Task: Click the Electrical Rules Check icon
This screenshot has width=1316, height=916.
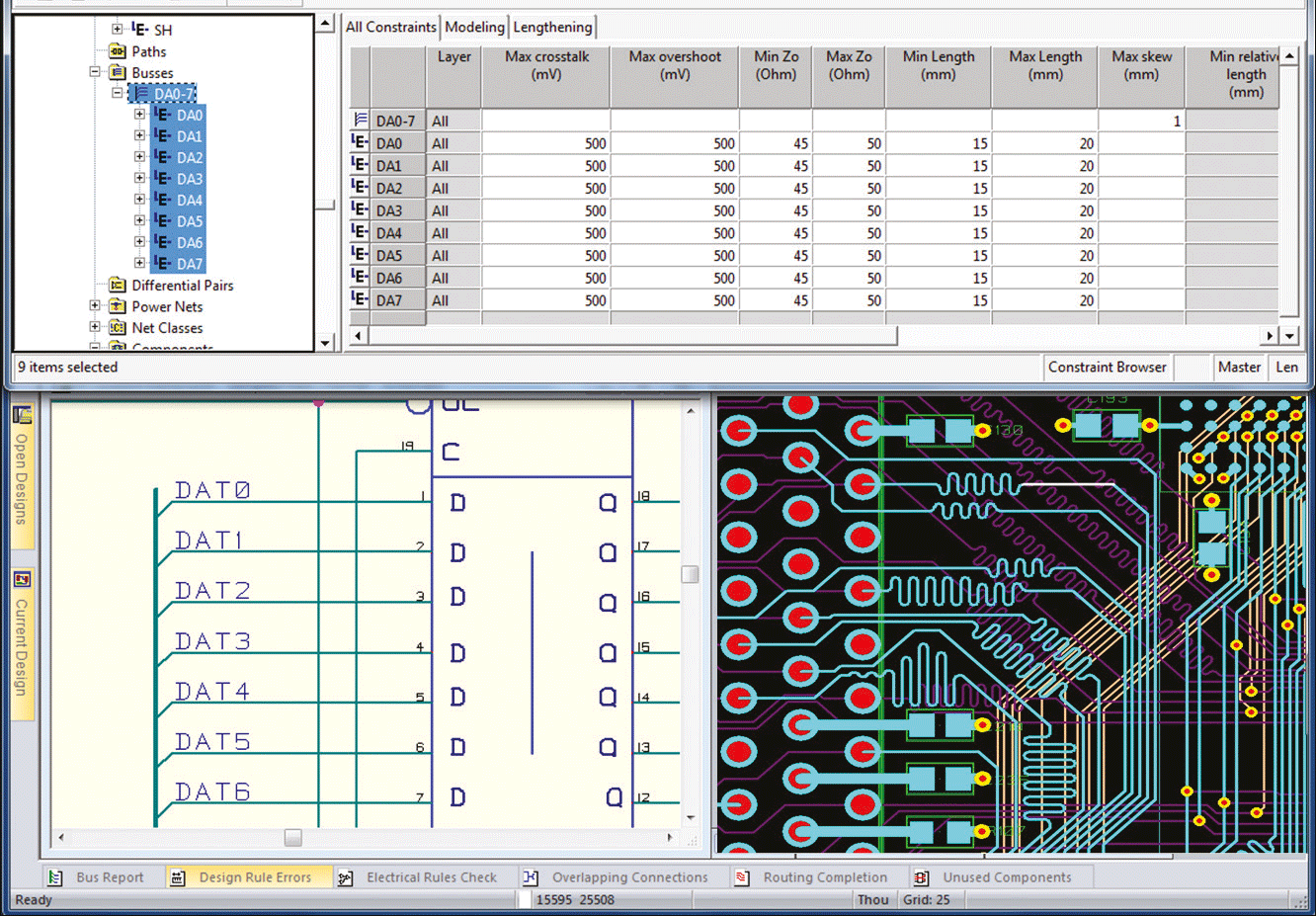Action: click(346, 877)
